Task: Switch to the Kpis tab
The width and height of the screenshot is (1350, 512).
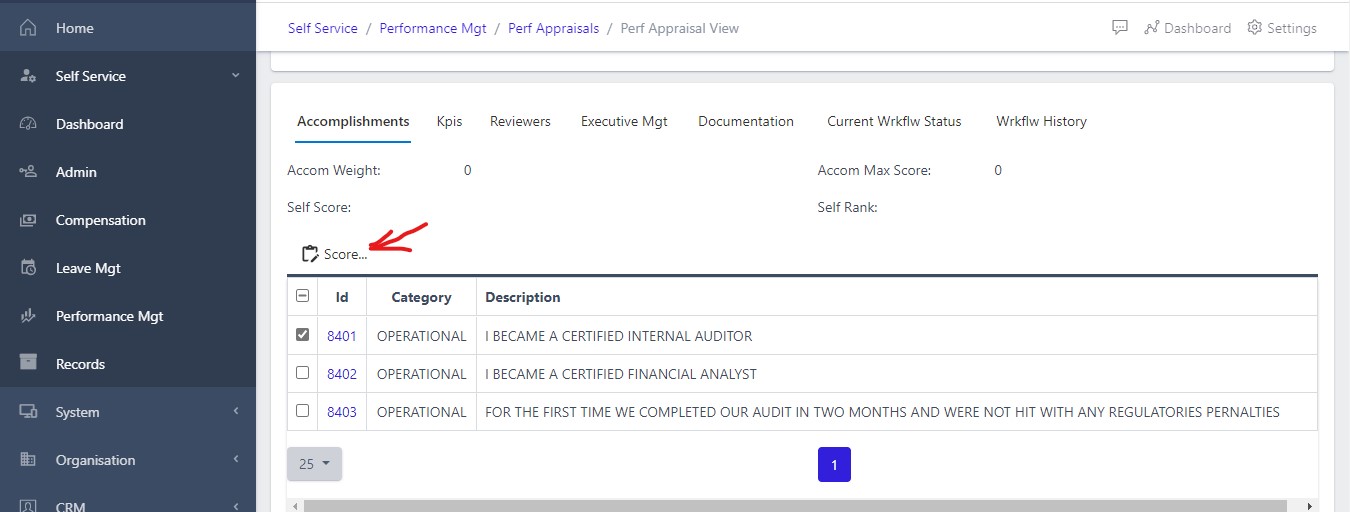Action: 449,121
